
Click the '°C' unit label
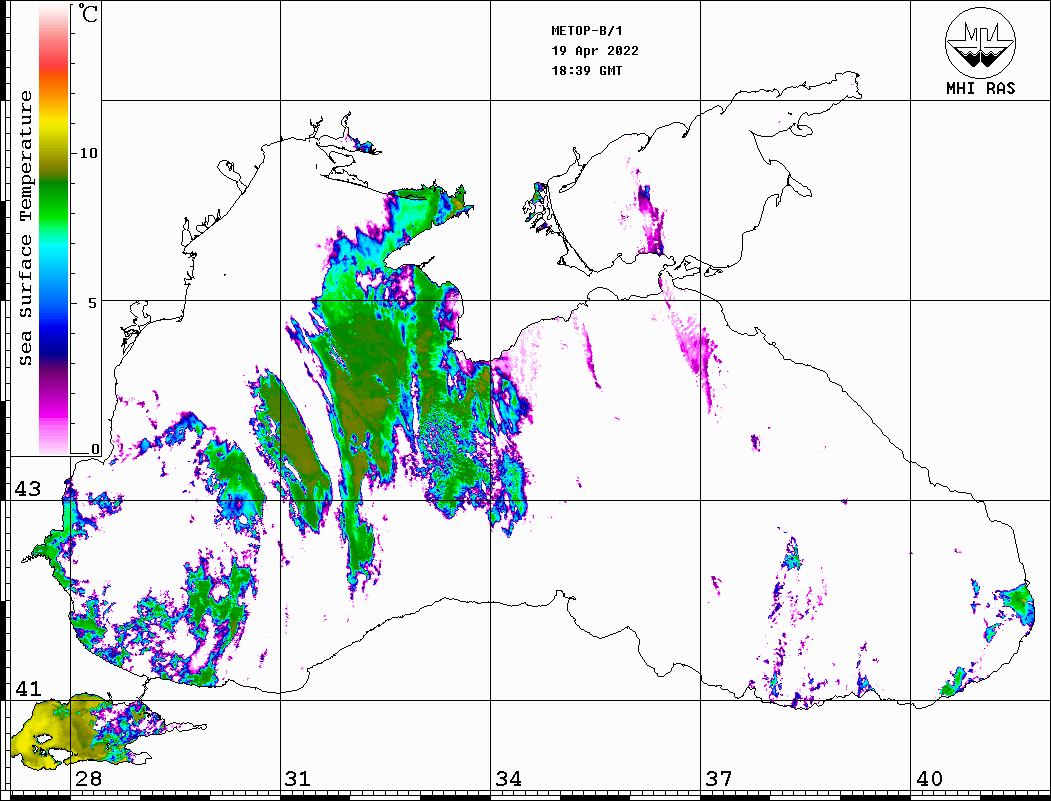coord(88,14)
